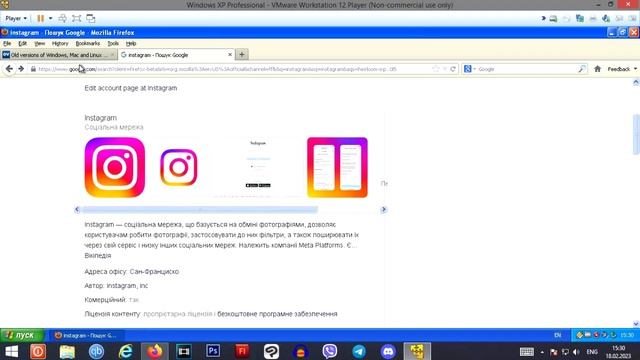The image size is (640, 360).
Task: Click Instagram knowledge panel title
Action: [100, 118]
